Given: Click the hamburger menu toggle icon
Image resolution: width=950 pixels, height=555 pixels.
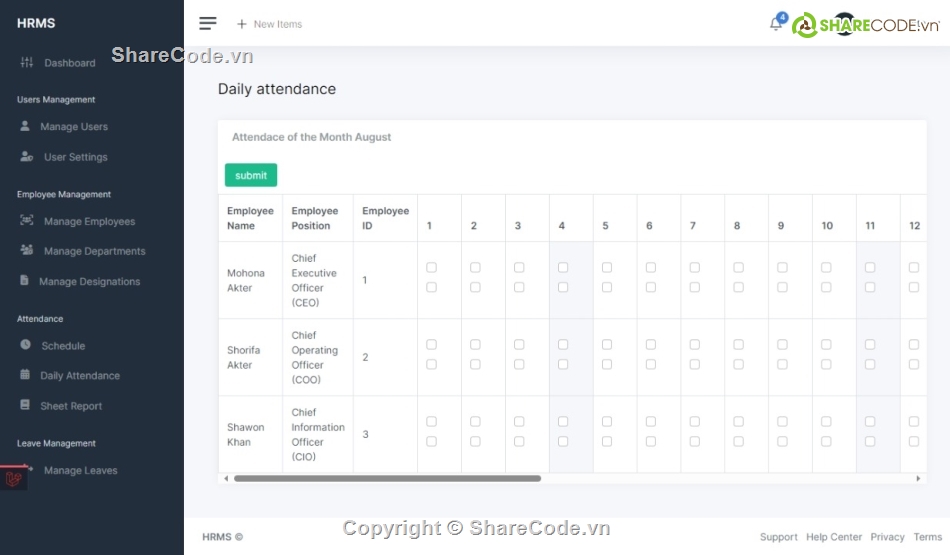Looking at the screenshot, I should coord(208,24).
